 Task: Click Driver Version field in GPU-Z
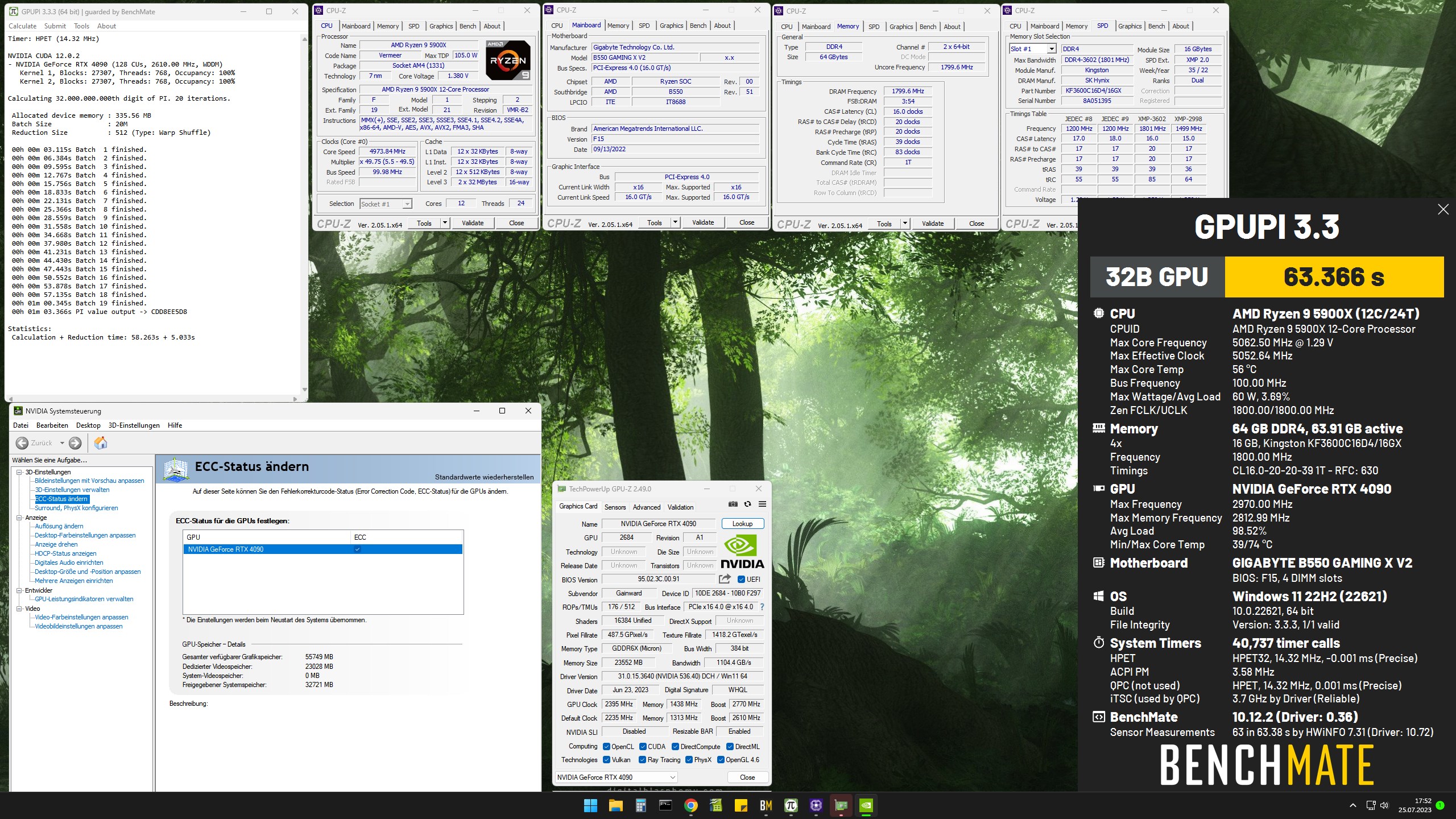pyautogui.click(x=682, y=676)
